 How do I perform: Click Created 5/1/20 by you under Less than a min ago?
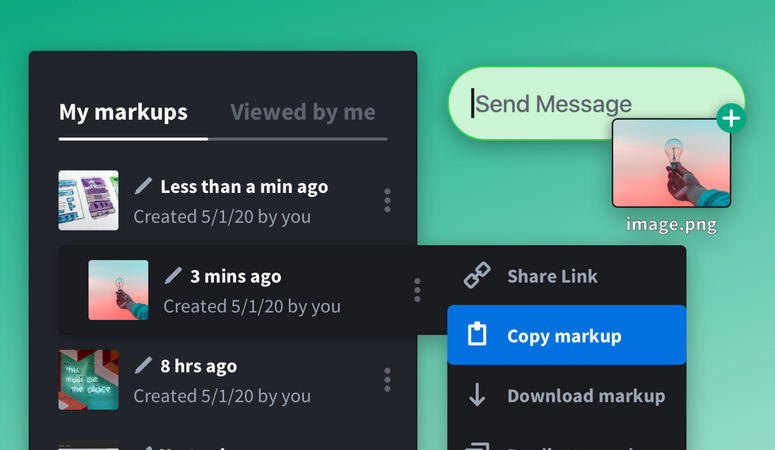coord(222,217)
